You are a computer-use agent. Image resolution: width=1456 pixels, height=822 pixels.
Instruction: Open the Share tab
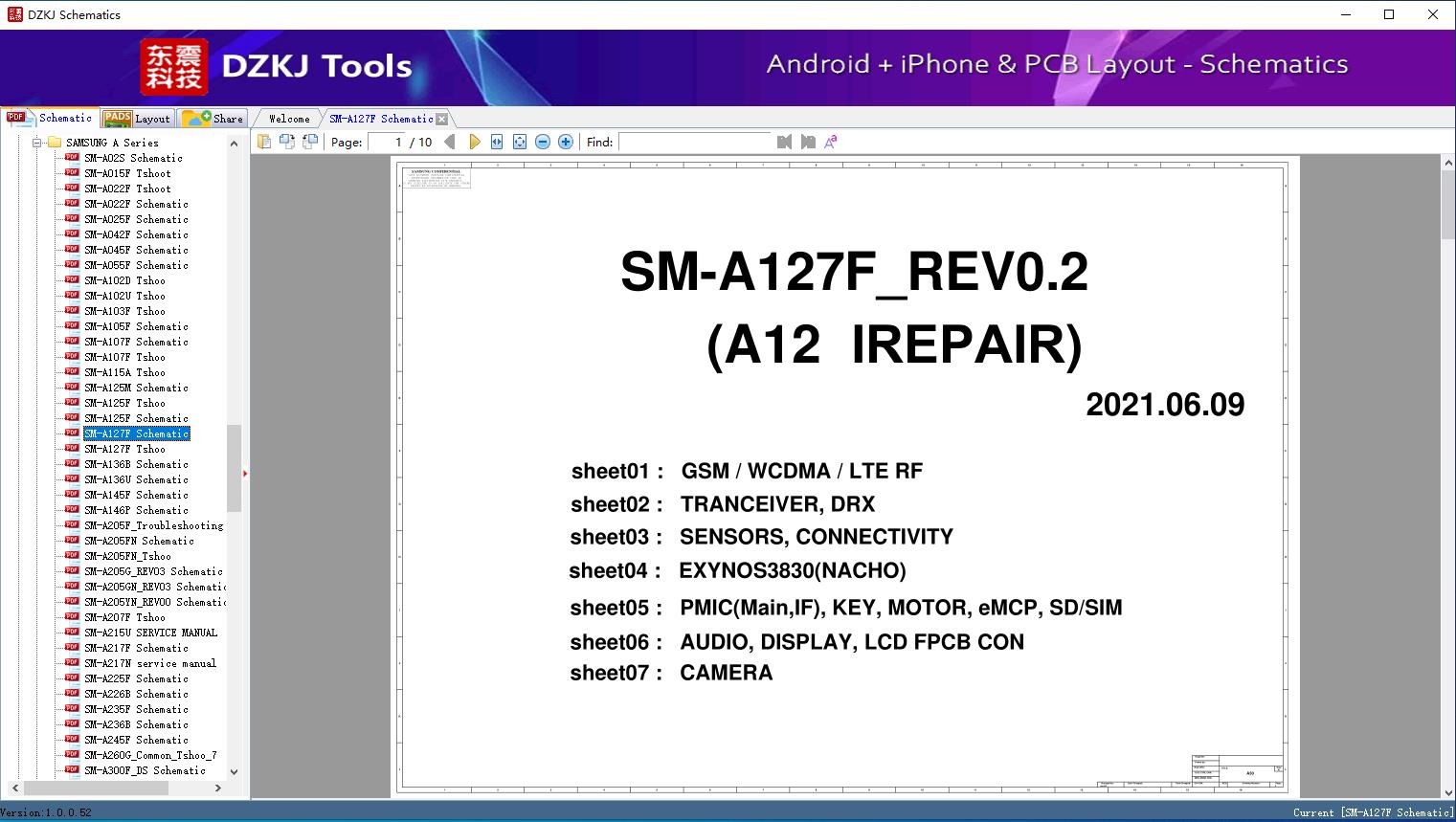[213, 119]
